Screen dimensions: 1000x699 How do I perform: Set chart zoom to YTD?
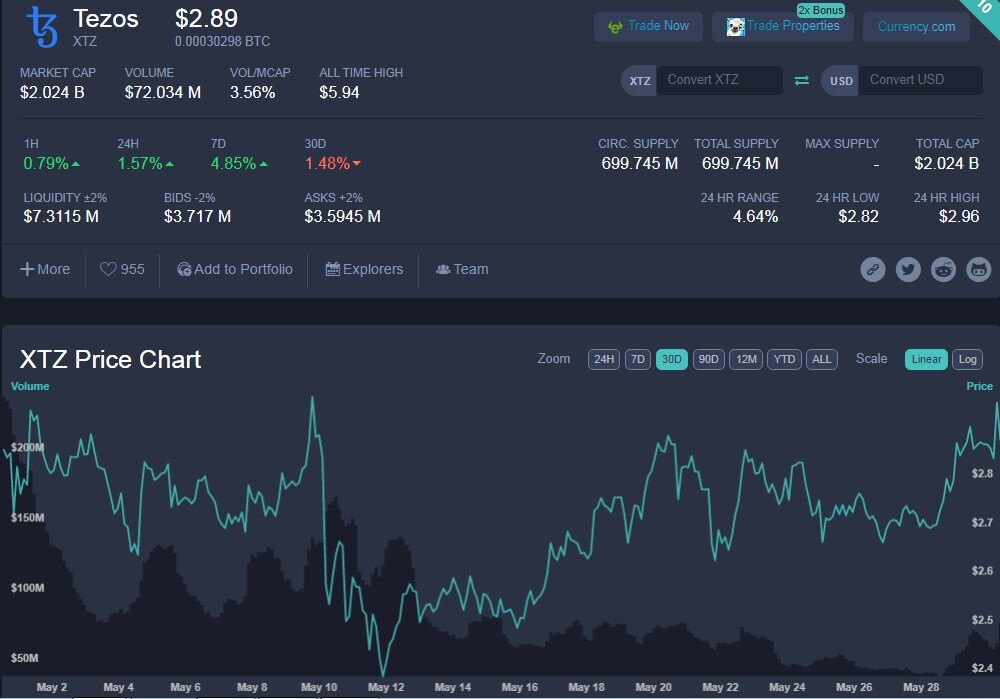pyautogui.click(x=784, y=359)
